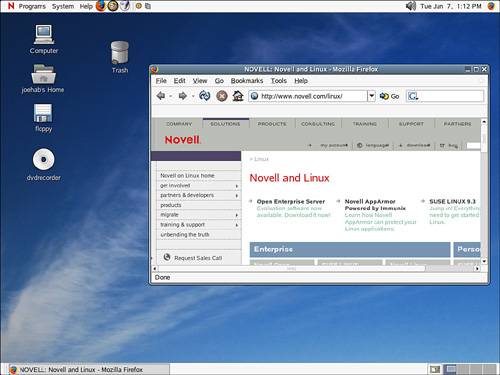The image size is (500, 375).
Task: Open the 'SUSE LINUX 9.3' link
Action: 452,201
